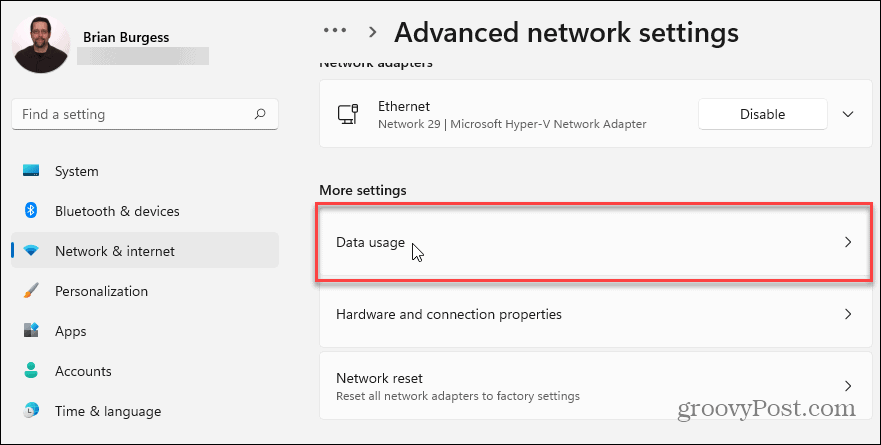Go to Accounts settings page
The image size is (881, 445).
tap(82, 371)
